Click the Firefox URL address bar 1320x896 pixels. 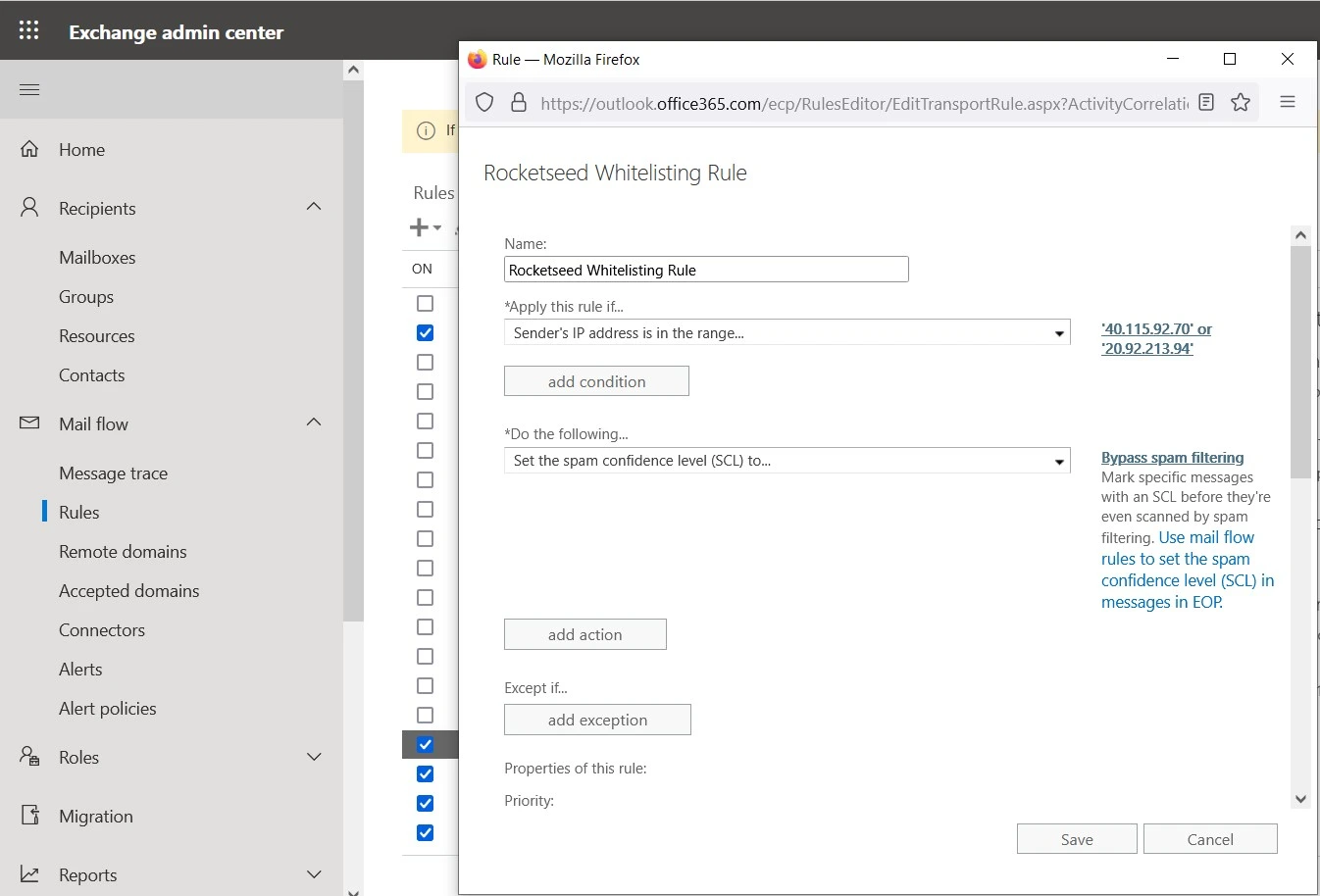click(x=863, y=103)
